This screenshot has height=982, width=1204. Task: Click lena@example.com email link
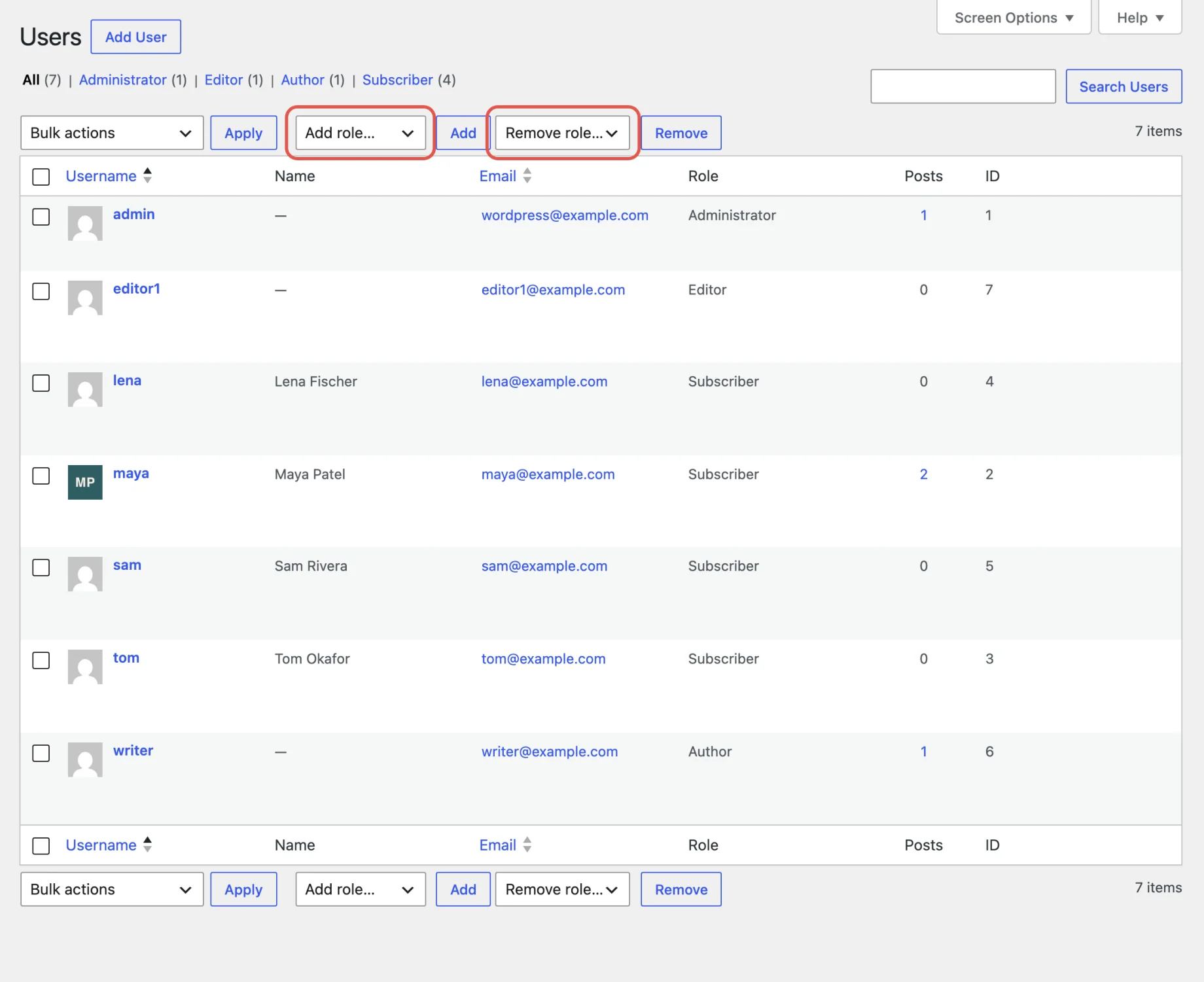tap(544, 381)
